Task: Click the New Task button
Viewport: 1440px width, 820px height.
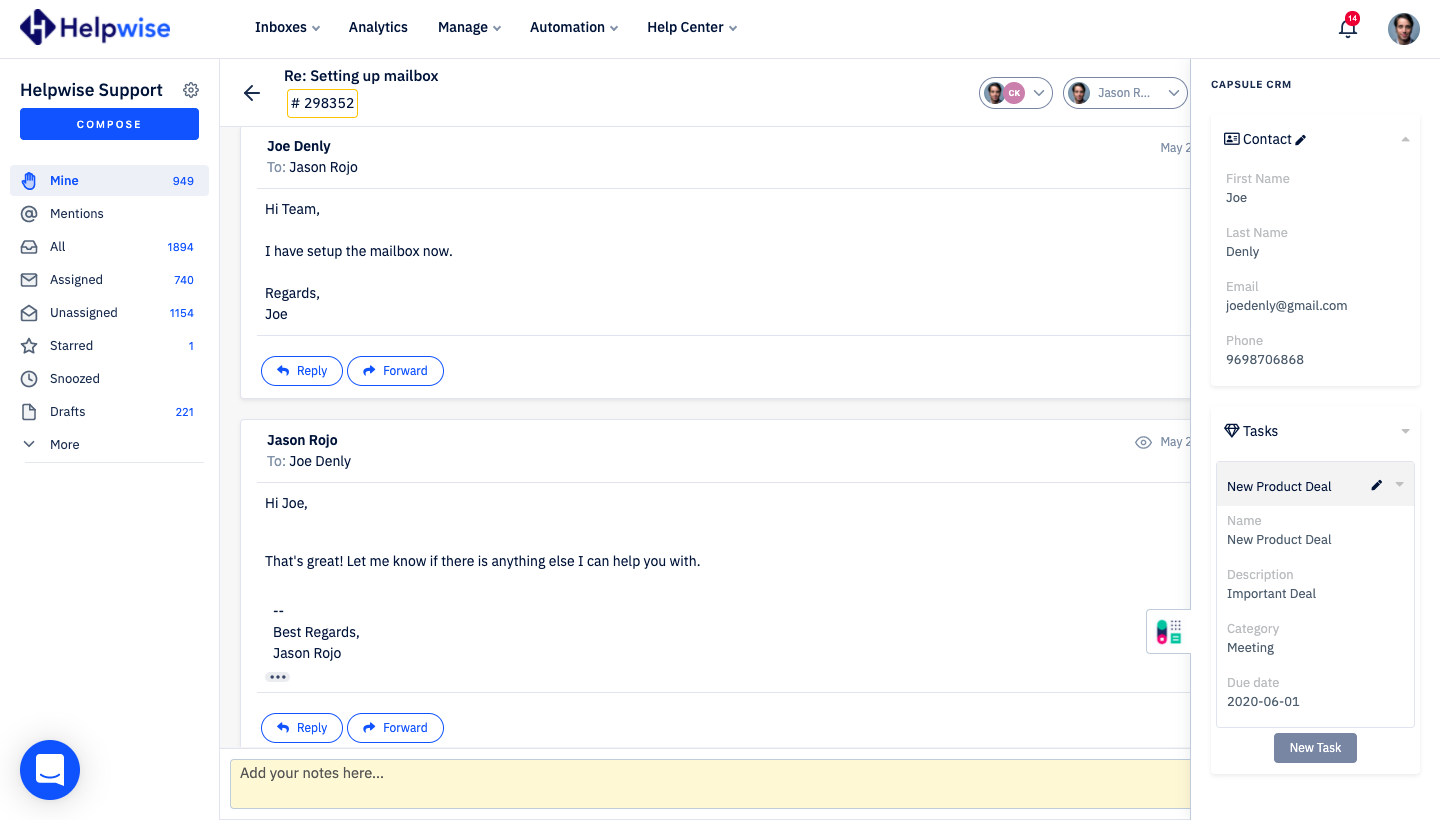Action: (x=1315, y=748)
